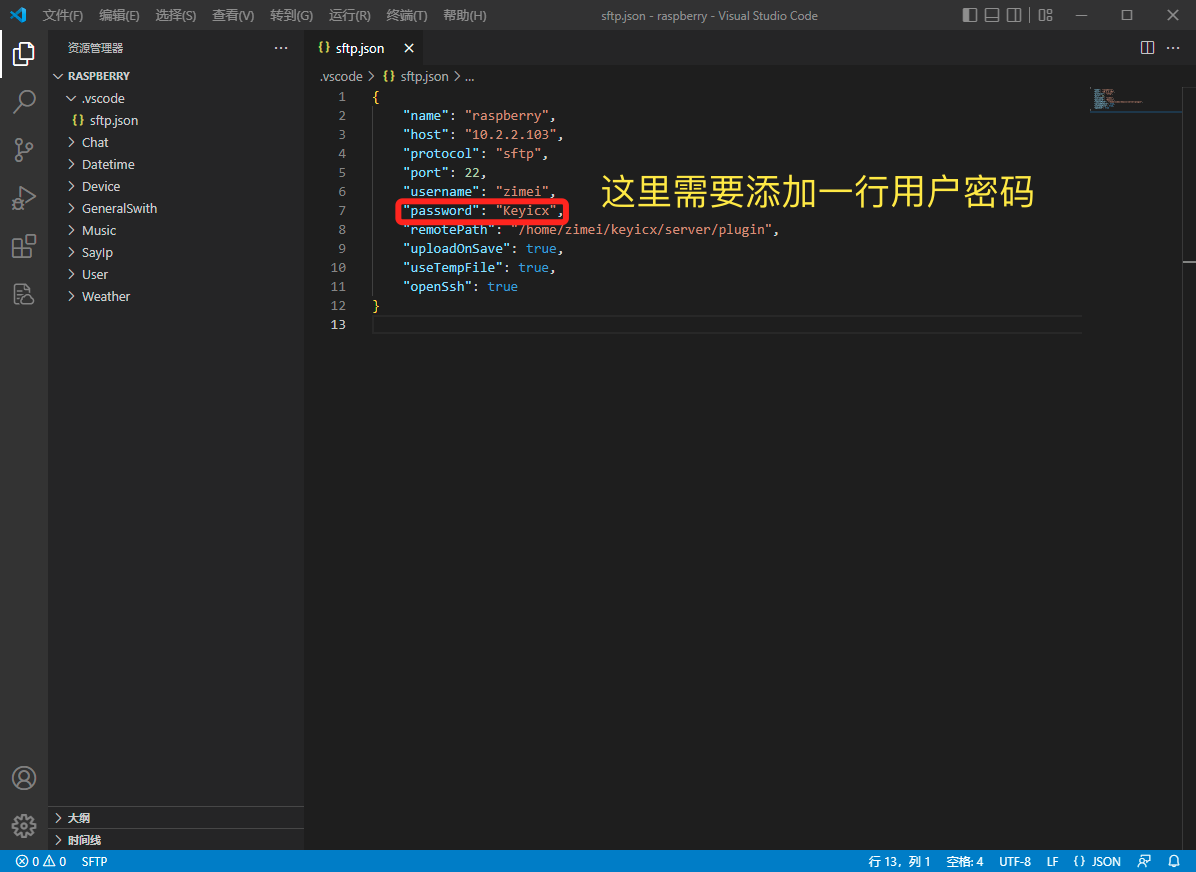Click the feedback icon in status bar
This screenshot has height=872, width=1196.
[1144, 861]
